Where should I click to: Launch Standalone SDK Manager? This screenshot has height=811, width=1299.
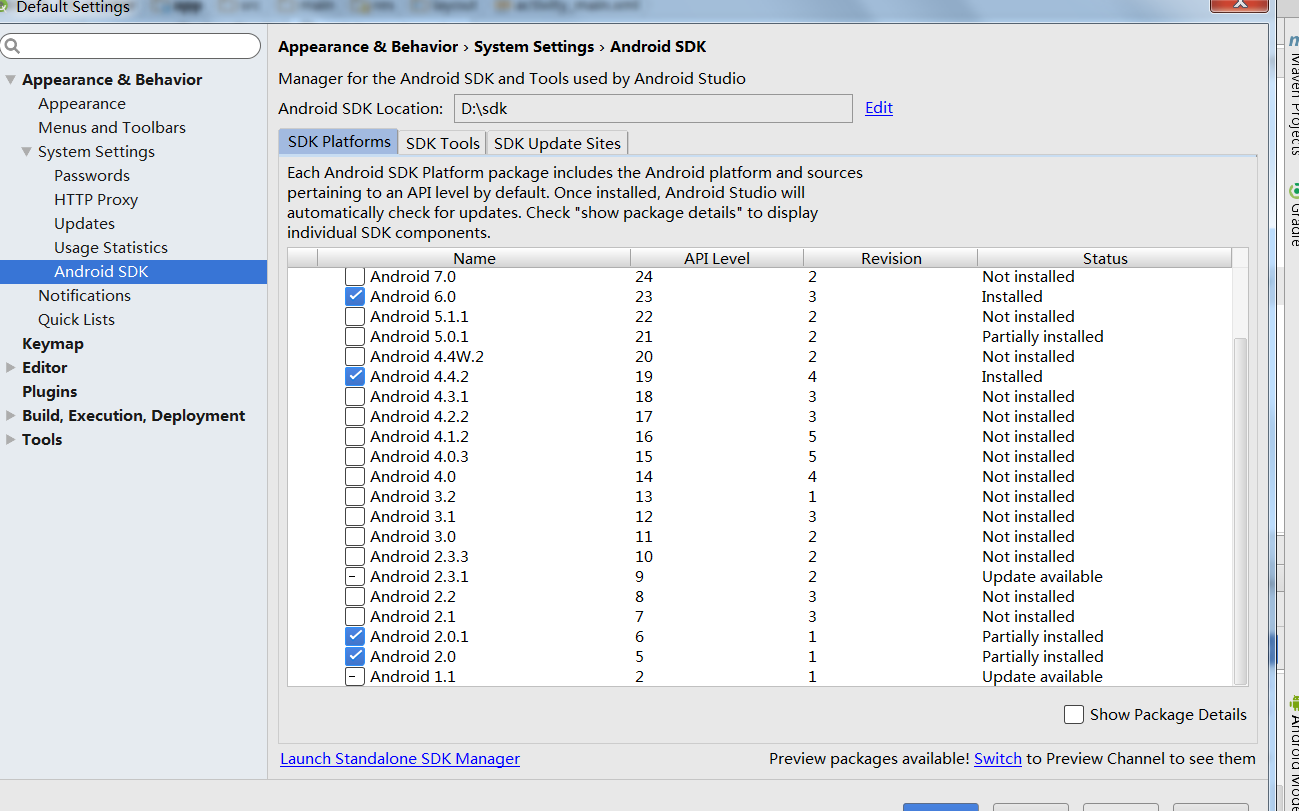click(x=400, y=759)
